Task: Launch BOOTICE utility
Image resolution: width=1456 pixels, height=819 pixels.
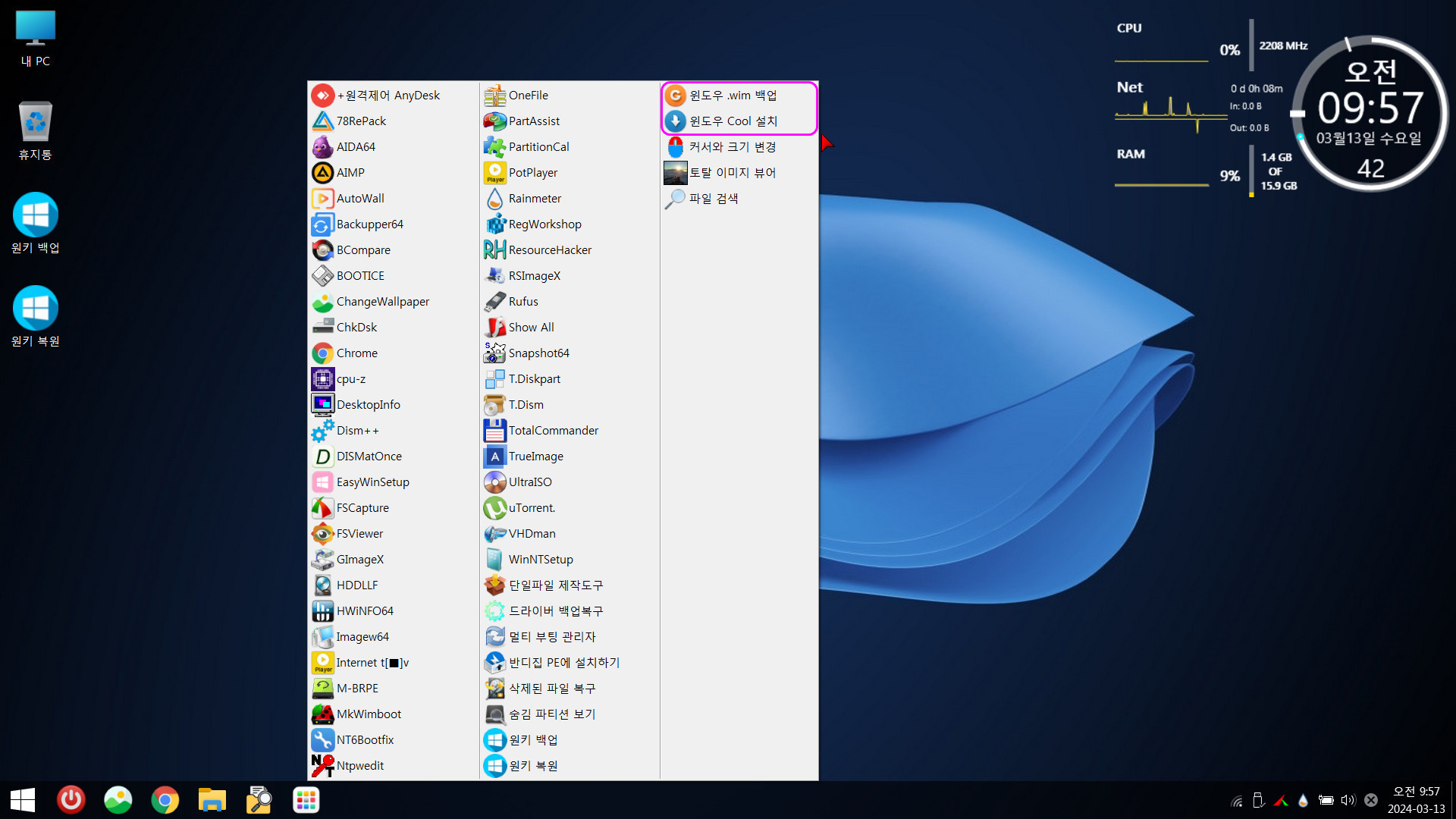Action: click(393, 275)
